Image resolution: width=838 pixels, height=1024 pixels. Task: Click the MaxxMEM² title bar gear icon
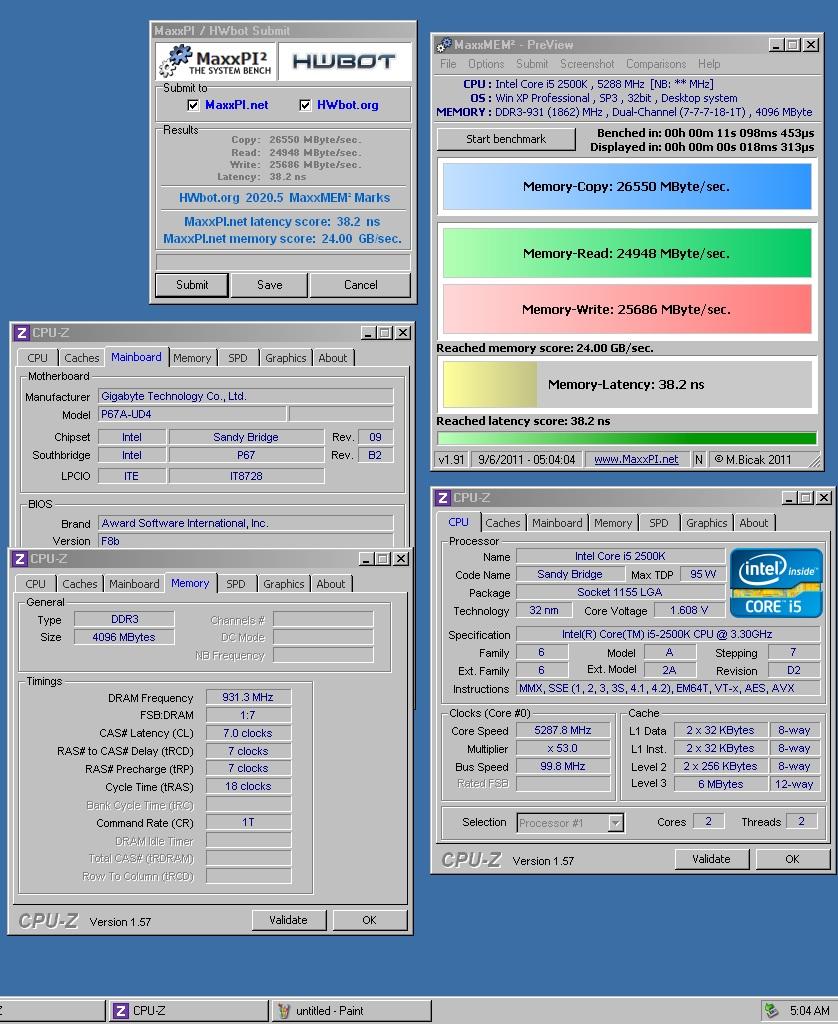(x=443, y=44)
